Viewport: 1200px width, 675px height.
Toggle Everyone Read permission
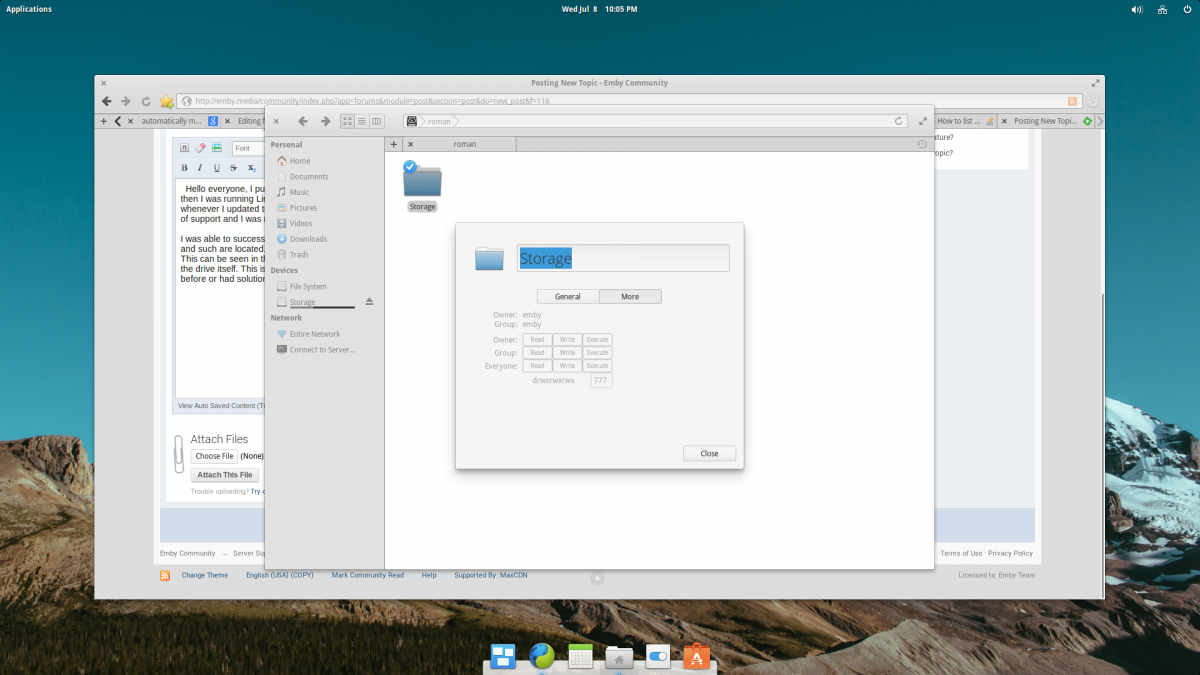(537, 366)
